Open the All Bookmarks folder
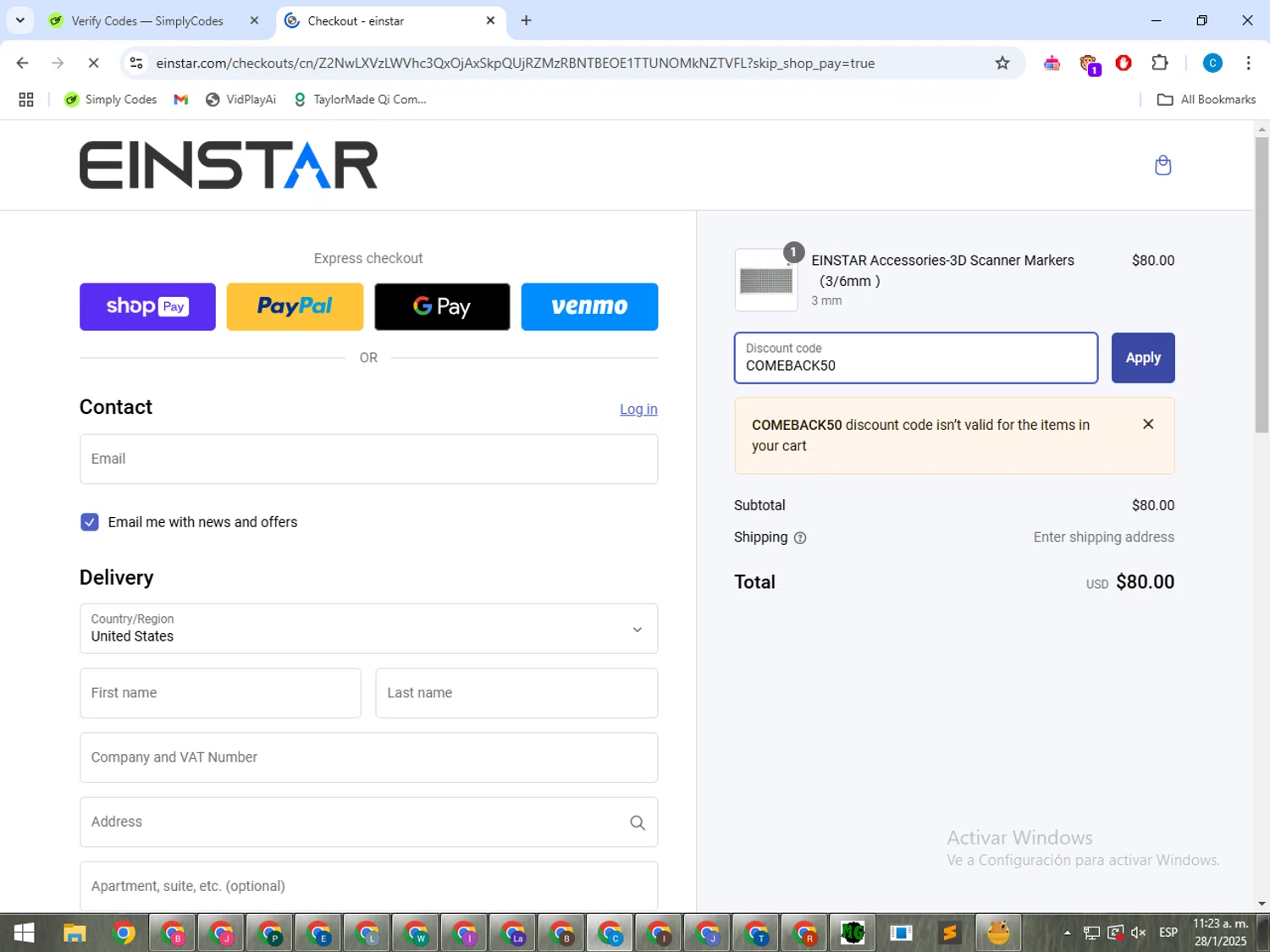The width and height of the screenshot is (1270, 952). coord(1206,100)
